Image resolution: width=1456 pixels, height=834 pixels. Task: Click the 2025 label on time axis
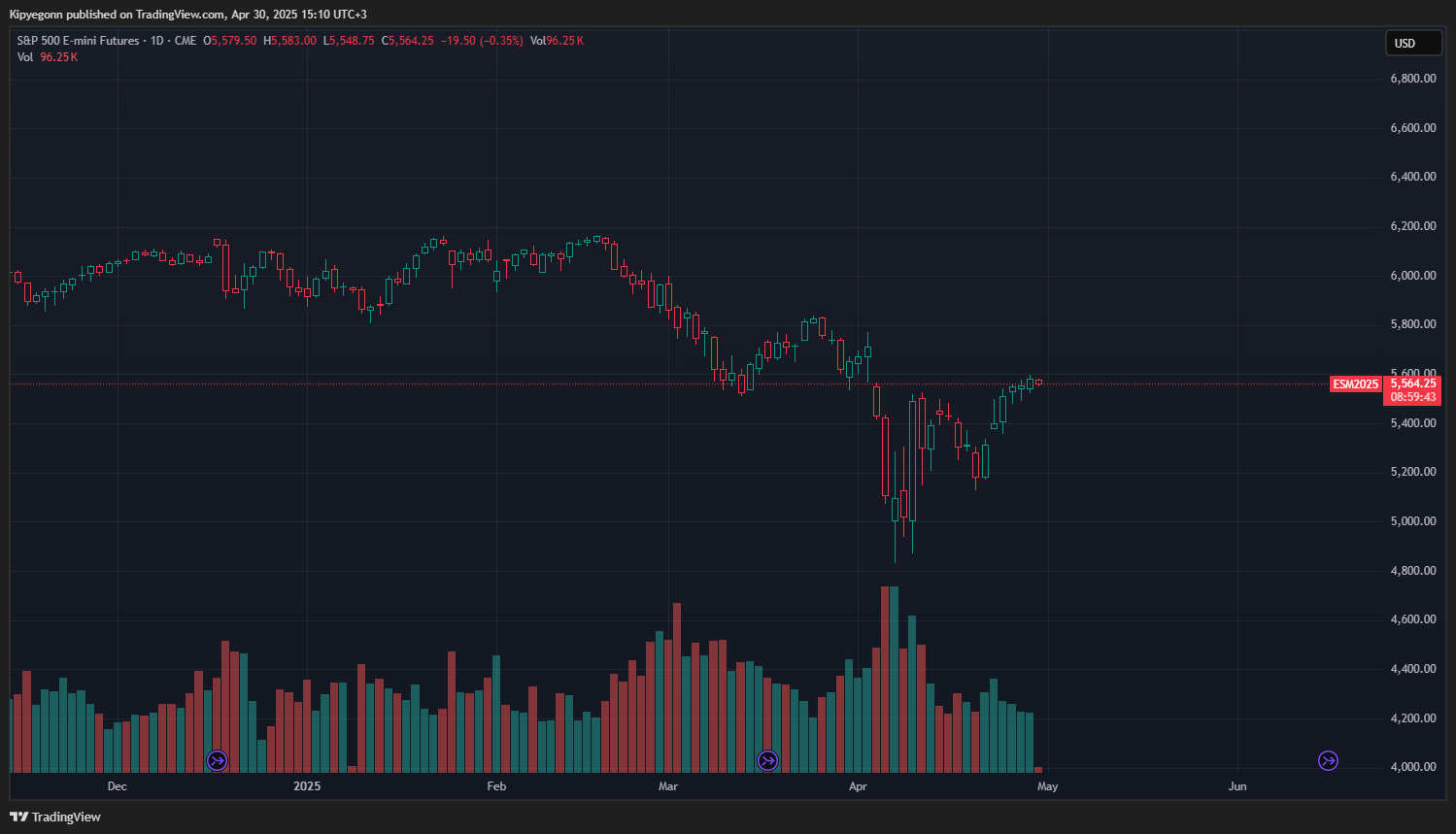307,786
